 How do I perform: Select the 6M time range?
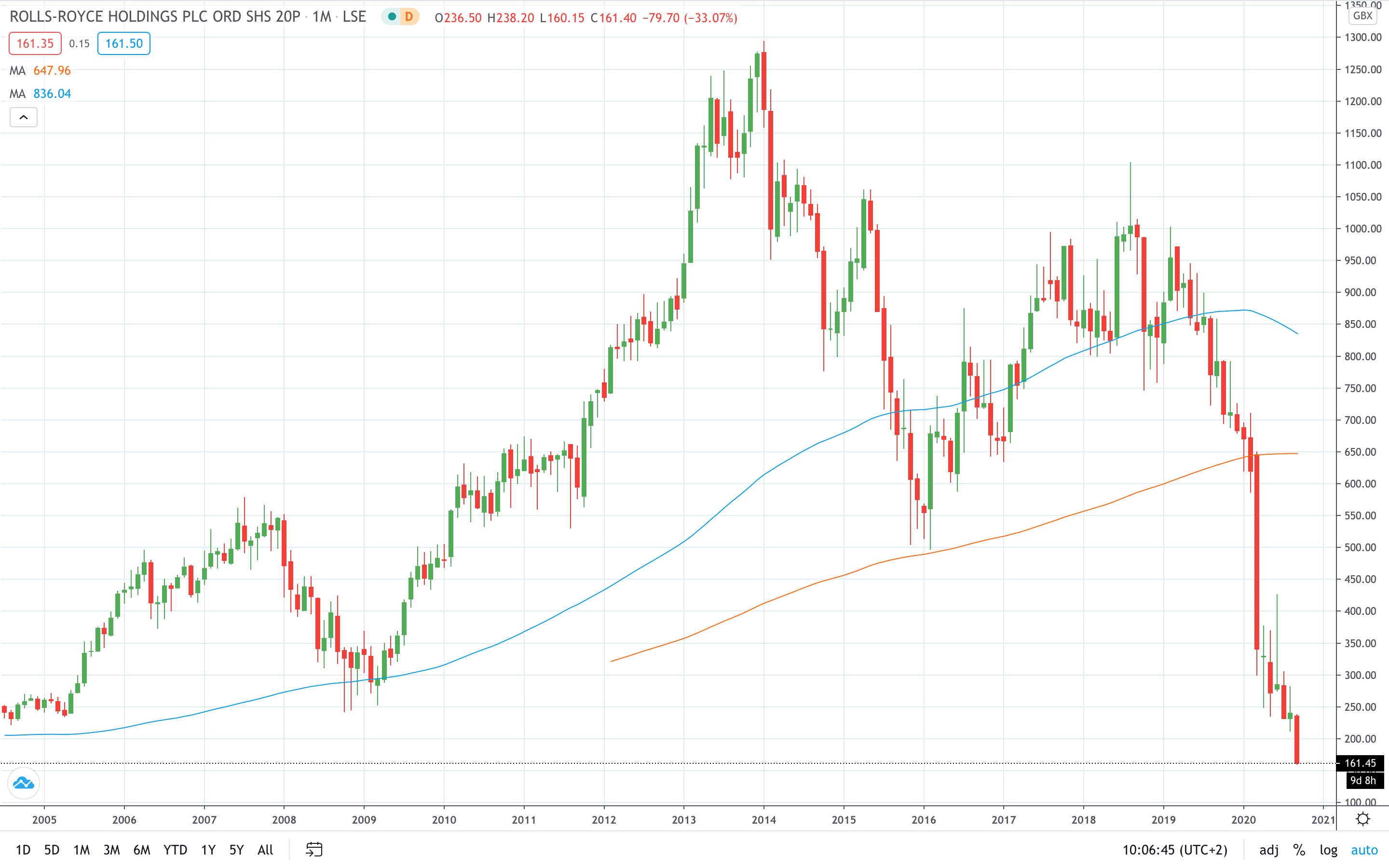pyautogui.click(x=142, y=850)
